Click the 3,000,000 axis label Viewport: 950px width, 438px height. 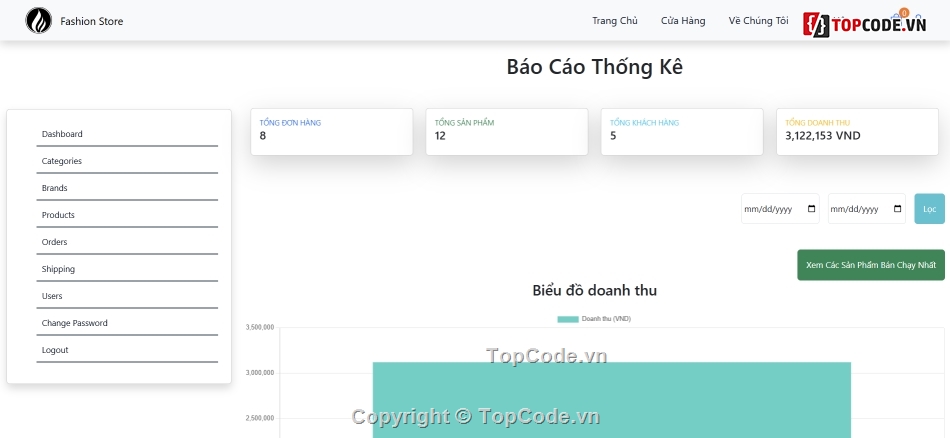point(260,373)
